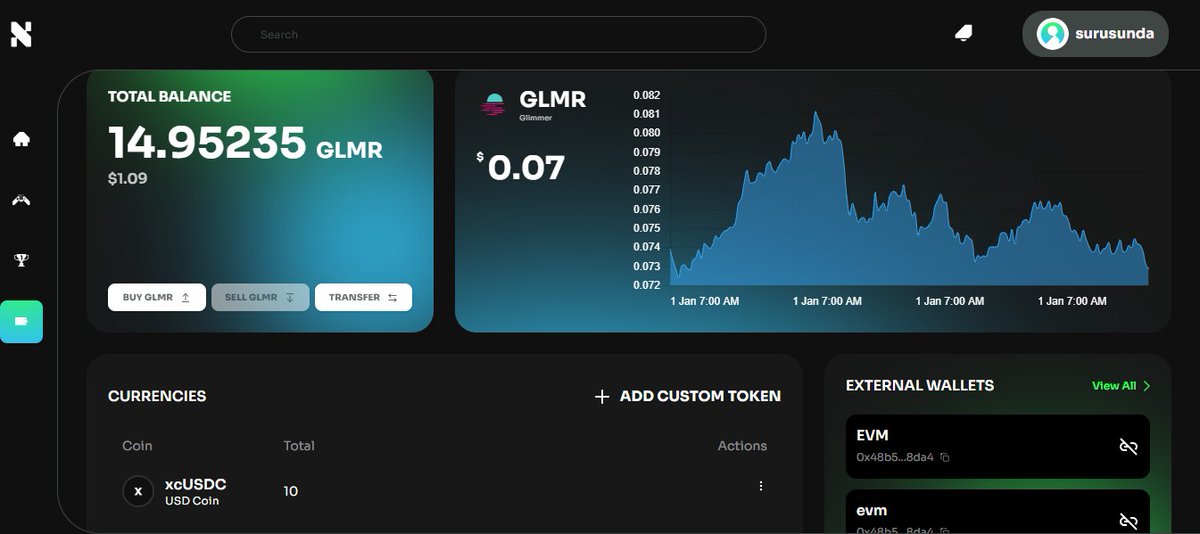
Task: Click the GLMR price chart peak
Action: click(817, 114)
